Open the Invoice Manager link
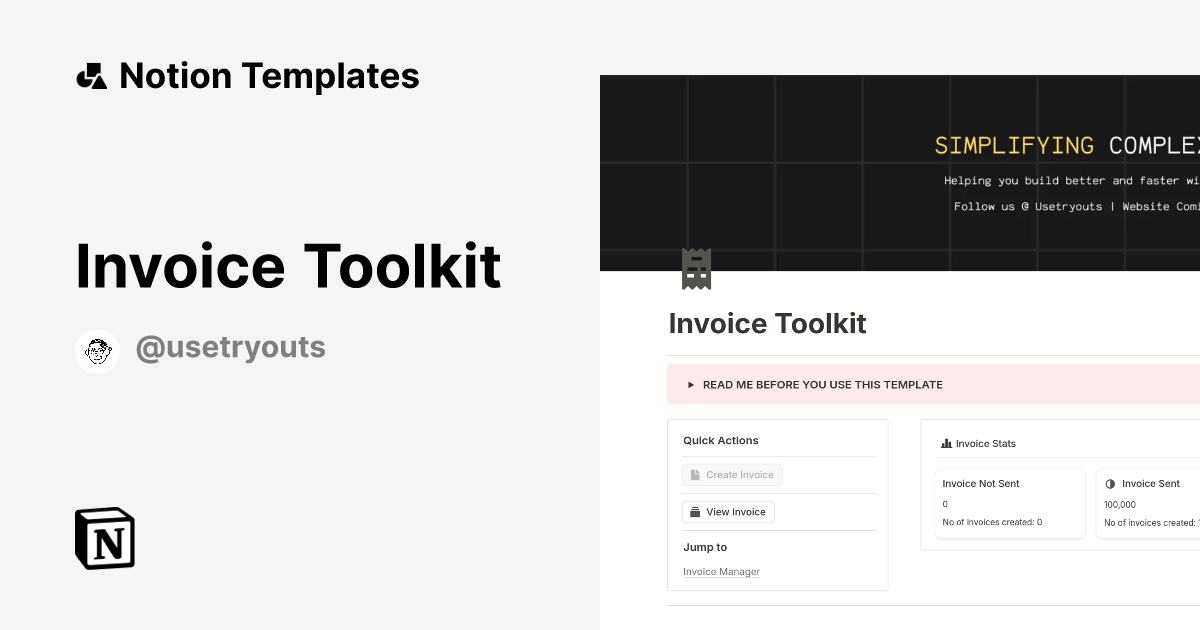The width and height of the screenshot is (1200, 630). pyautogui.click(x=721, y=571)
